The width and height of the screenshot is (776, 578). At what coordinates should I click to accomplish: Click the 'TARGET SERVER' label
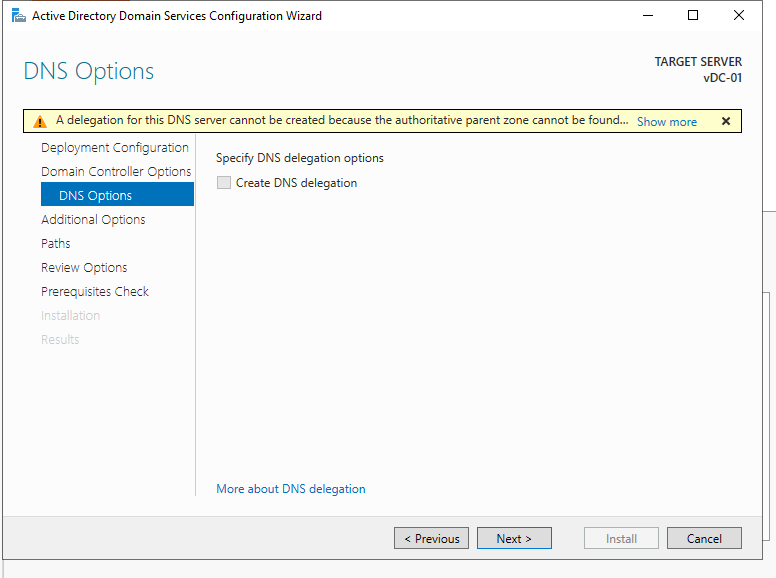pyautogui.click(x=698, y=62)
